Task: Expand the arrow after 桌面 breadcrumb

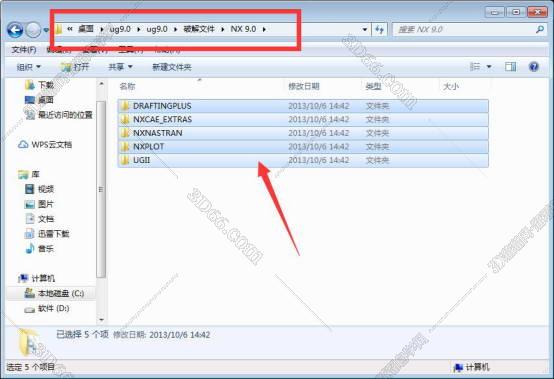Action: coord(102,29)
